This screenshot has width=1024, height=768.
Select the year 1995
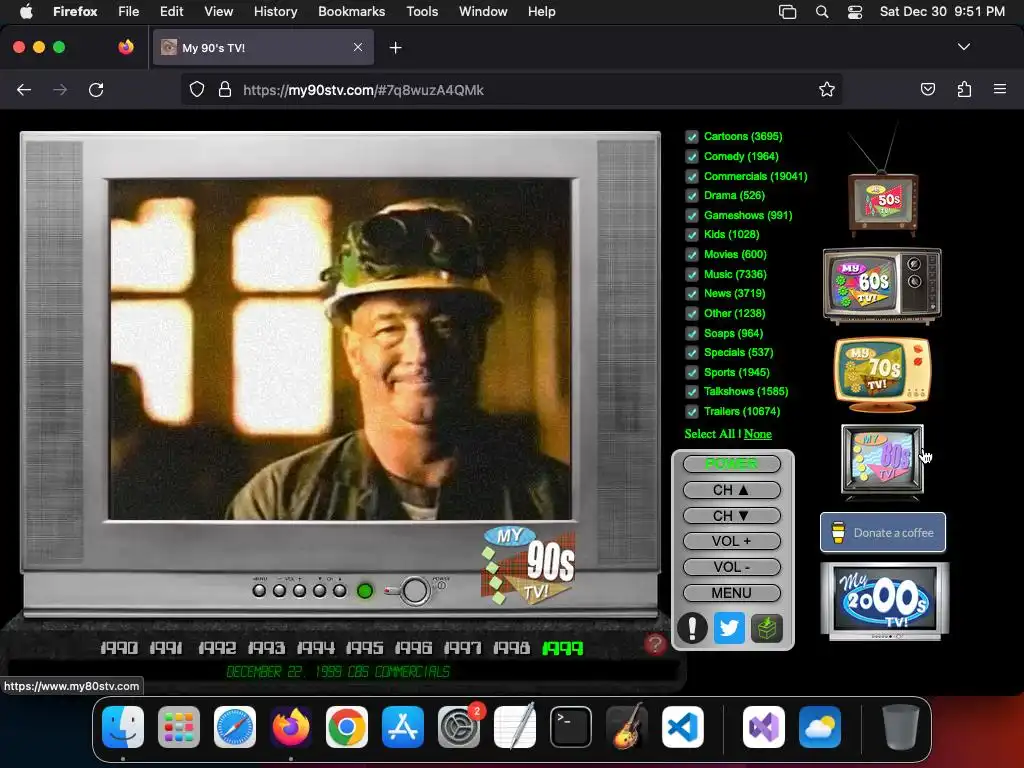[364, 648]
